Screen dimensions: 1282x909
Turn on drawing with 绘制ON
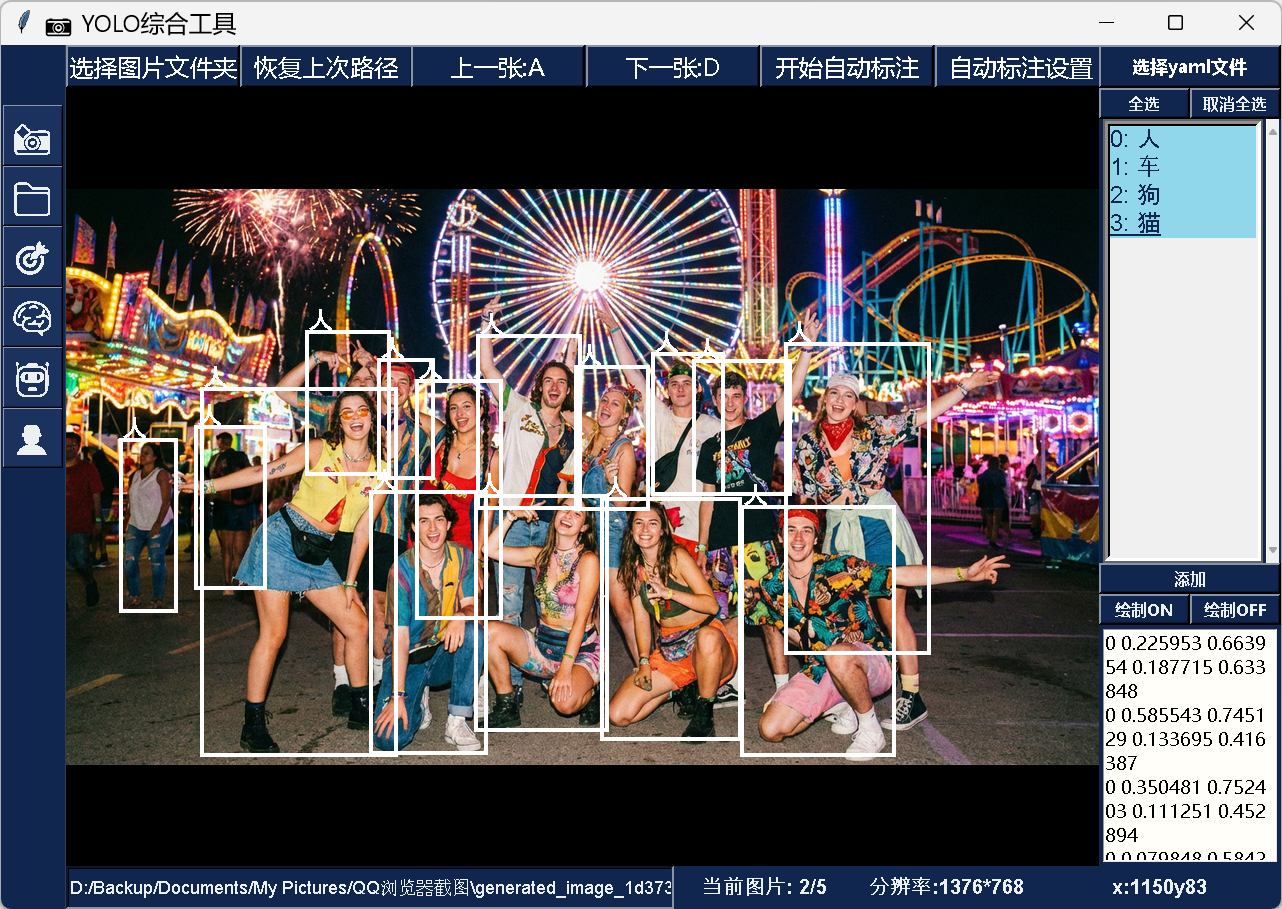tap(1144, 610)
